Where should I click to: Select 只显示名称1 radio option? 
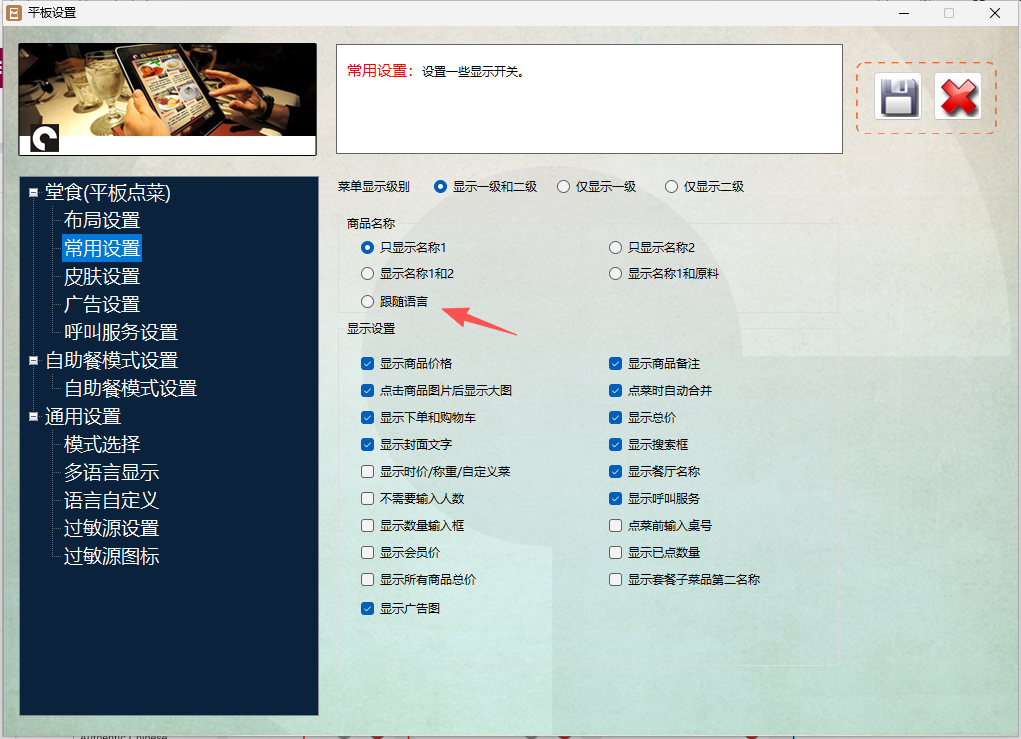tap(367, 247)
